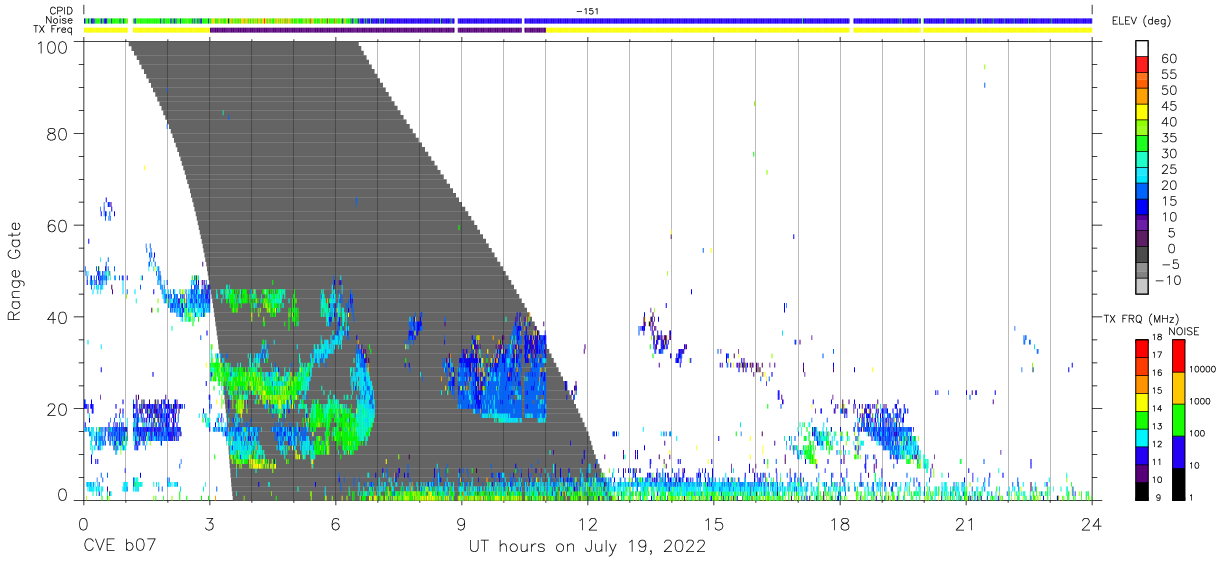Click the gray -10 segment of ELEV colorbar

pyautogui.click(x=1142, y=287)
